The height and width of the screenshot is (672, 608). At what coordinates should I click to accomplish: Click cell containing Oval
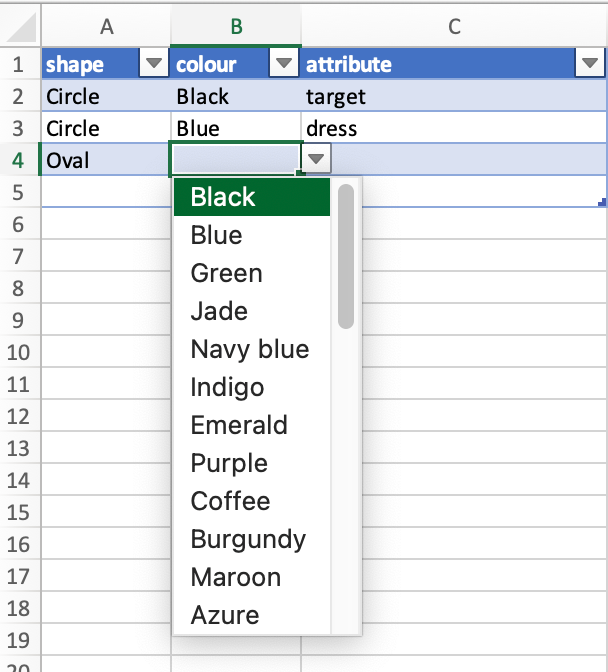tap(104, 160)
